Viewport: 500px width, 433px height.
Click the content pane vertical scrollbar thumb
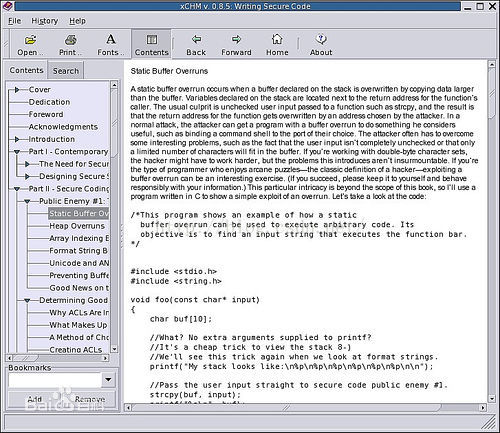point(492,93)
